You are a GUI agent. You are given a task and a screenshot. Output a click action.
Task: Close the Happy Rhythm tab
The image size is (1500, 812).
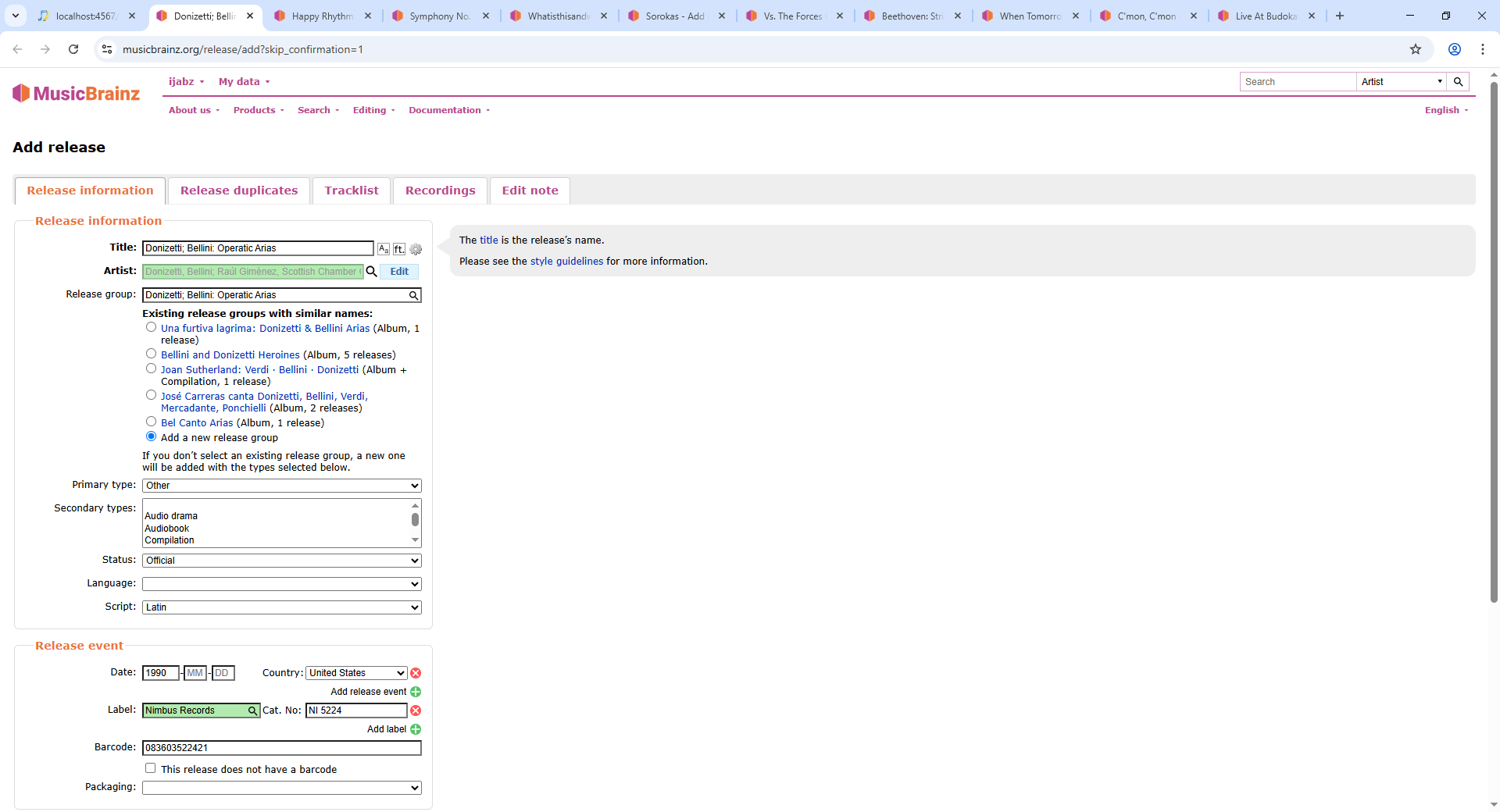click(x=368, y=16)
